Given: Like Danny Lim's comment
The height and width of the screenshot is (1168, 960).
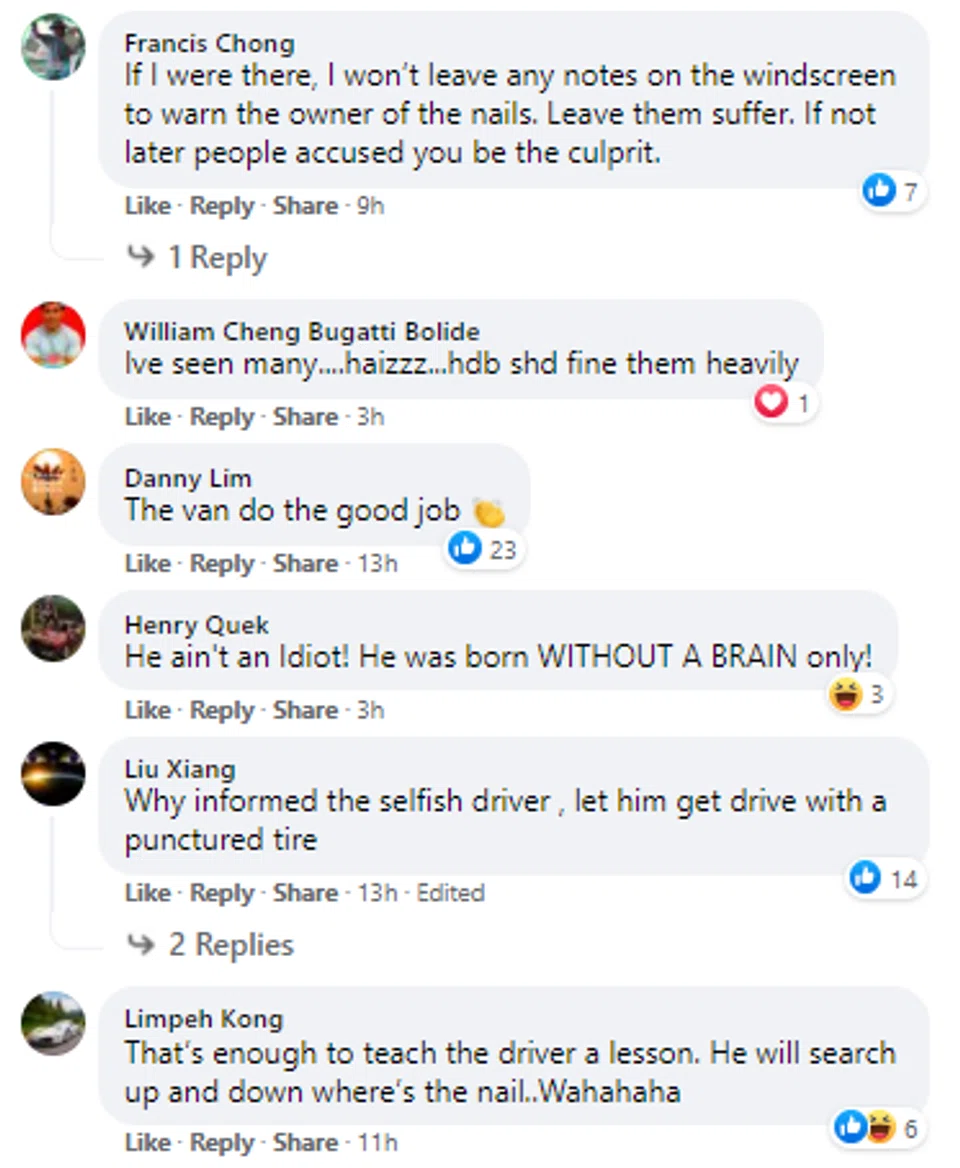Looking at the screenshot, I should [x=147, y=564].
